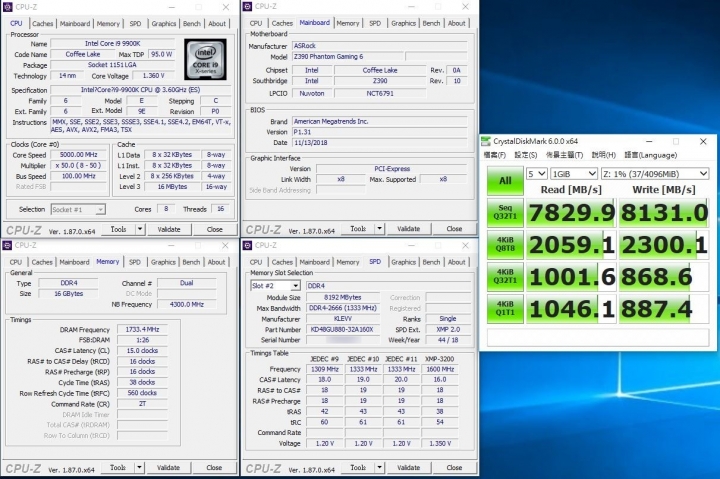The width and height of the screenshot is (720, 479).
Task: Click the XMP-3200 column header in Timings Table
Action: tap(439, 359)
